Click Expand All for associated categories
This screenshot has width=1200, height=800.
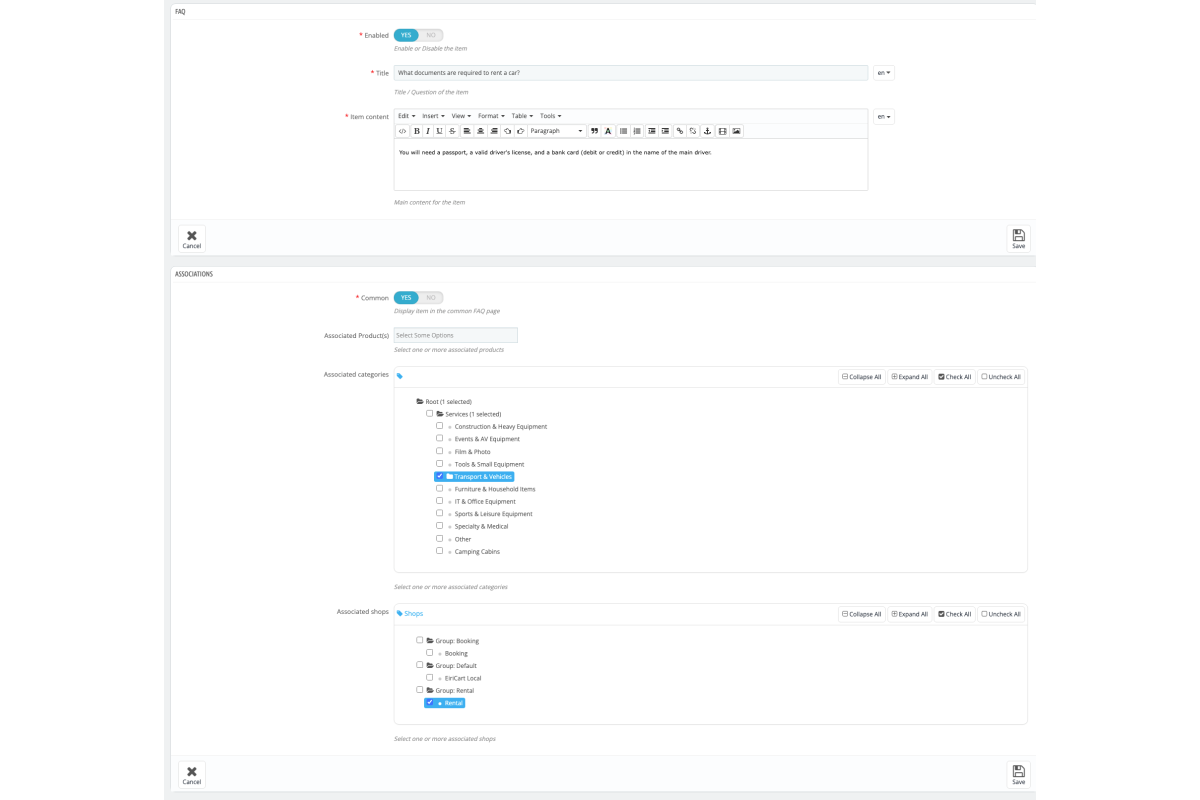[910, 377]
